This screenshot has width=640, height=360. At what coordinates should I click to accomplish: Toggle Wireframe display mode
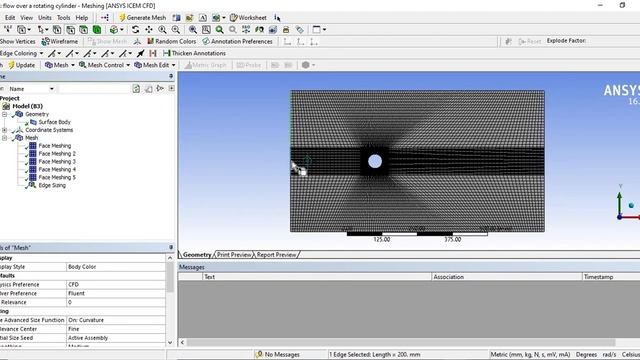(60, 41)
